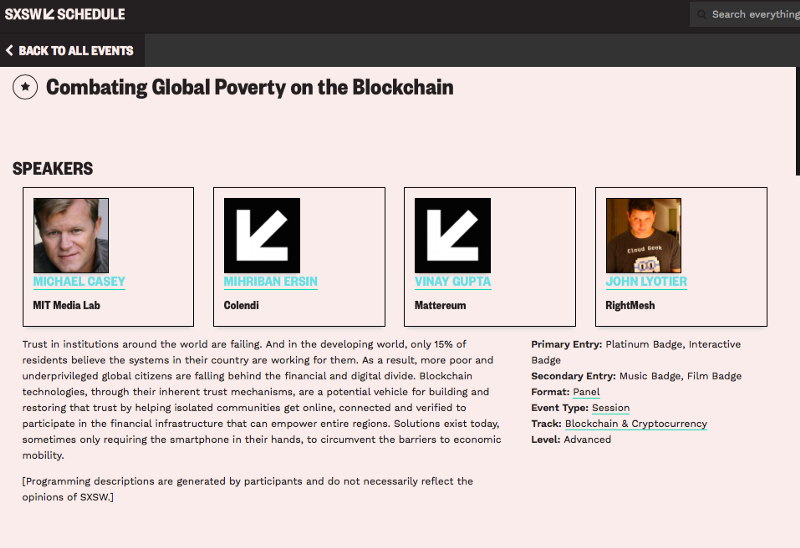
Task: Open Mihriban Ersin's speaker profile link
Action: coord(270,282)
